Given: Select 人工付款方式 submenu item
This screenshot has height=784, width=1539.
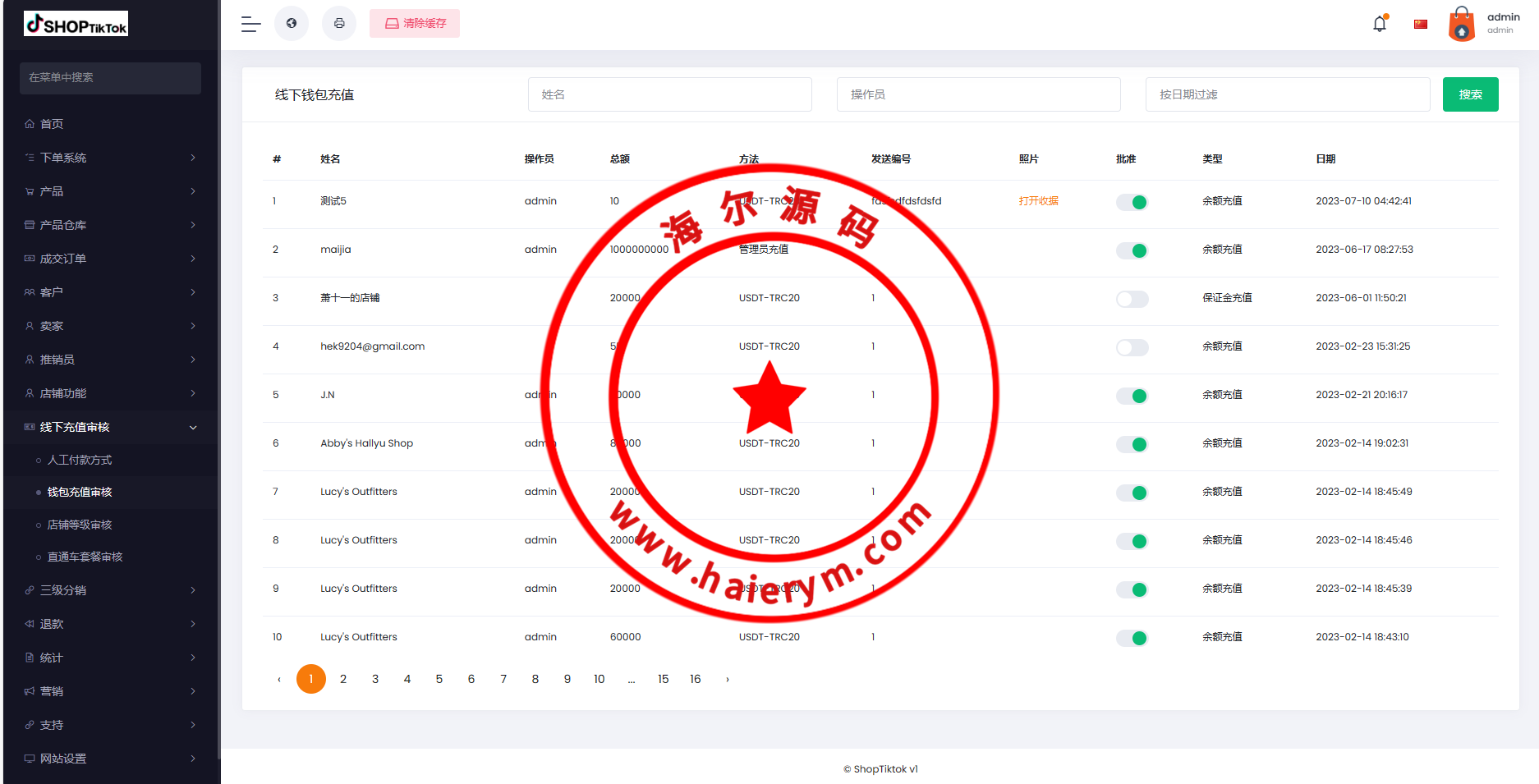Looking at the screenshot, I should [80, 460].
